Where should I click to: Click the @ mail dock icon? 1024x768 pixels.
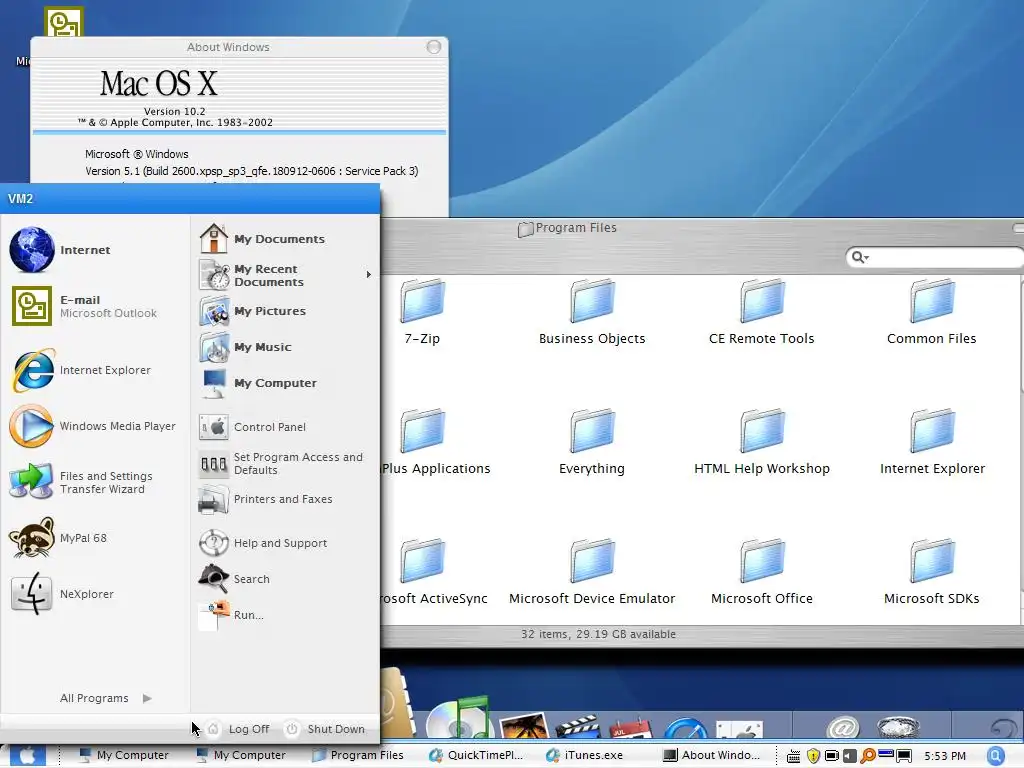tap(842, 728)
